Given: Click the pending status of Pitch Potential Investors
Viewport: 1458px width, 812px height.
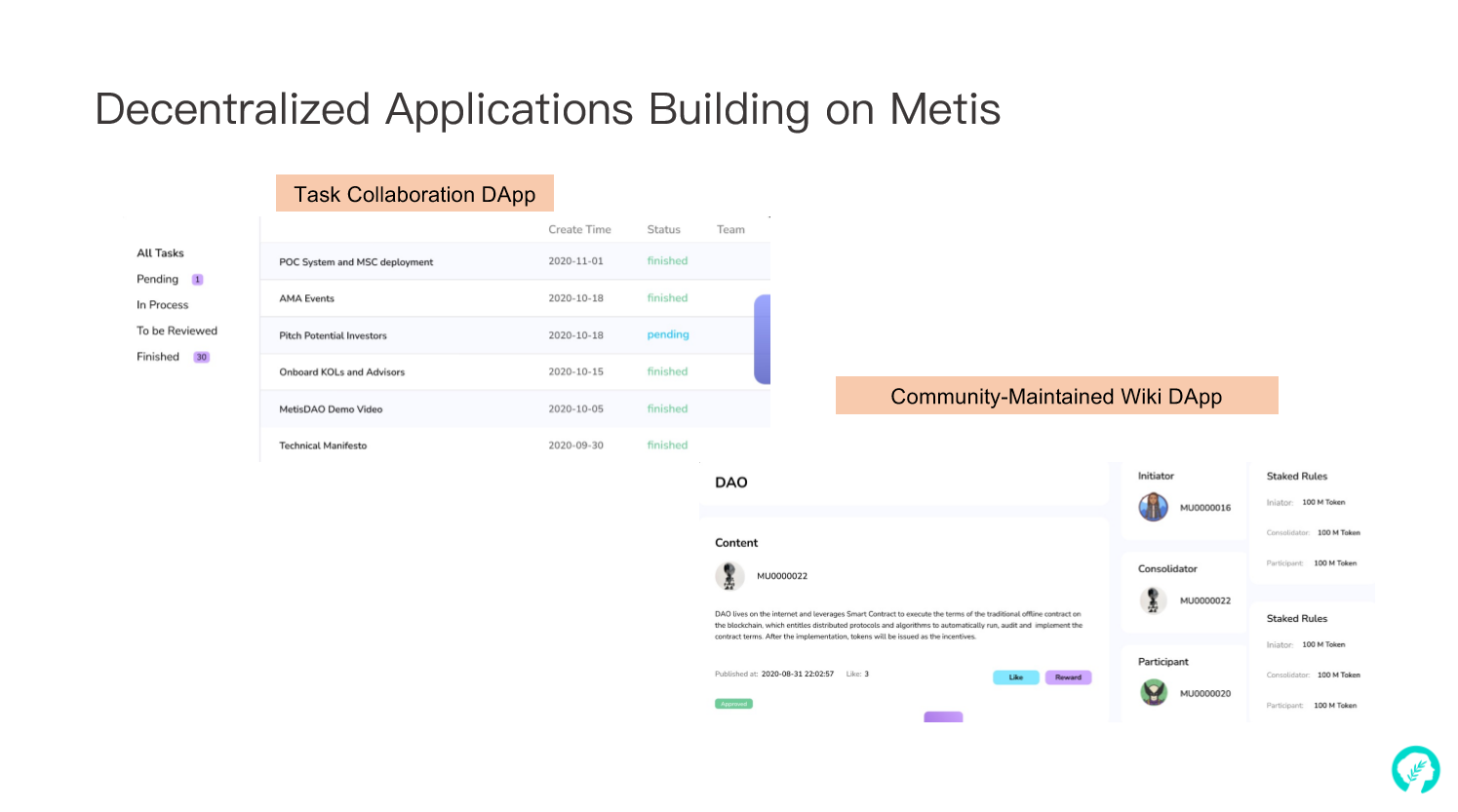Looking at the screenshot, I should point(668,335).
